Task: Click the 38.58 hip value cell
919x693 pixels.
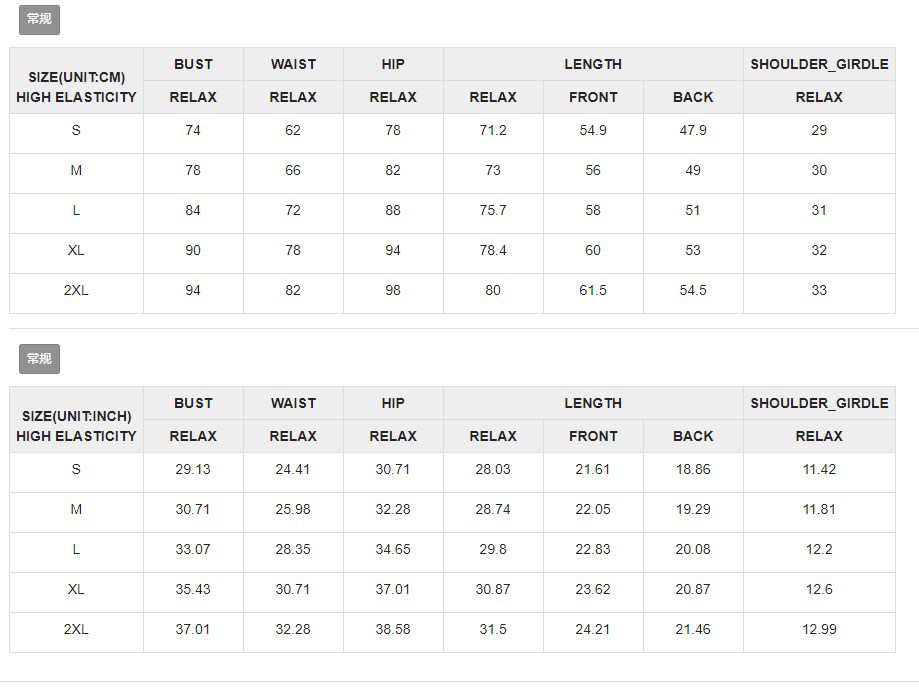Action: coord(393,629)
